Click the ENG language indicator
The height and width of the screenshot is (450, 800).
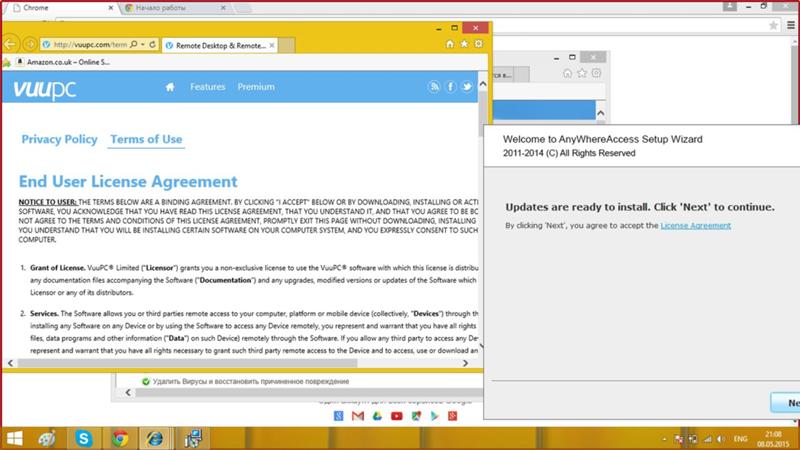point(740,439)
